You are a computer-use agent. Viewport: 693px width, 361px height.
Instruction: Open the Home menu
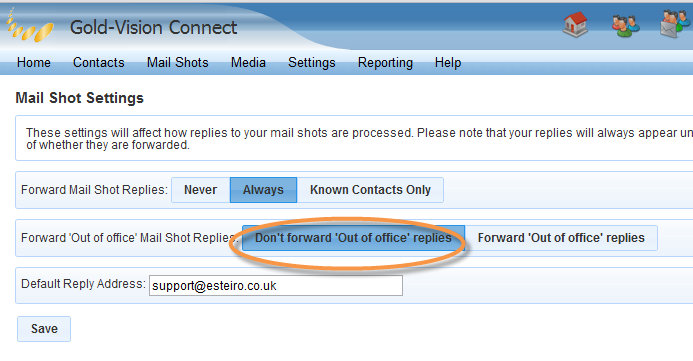coord(34,63)
